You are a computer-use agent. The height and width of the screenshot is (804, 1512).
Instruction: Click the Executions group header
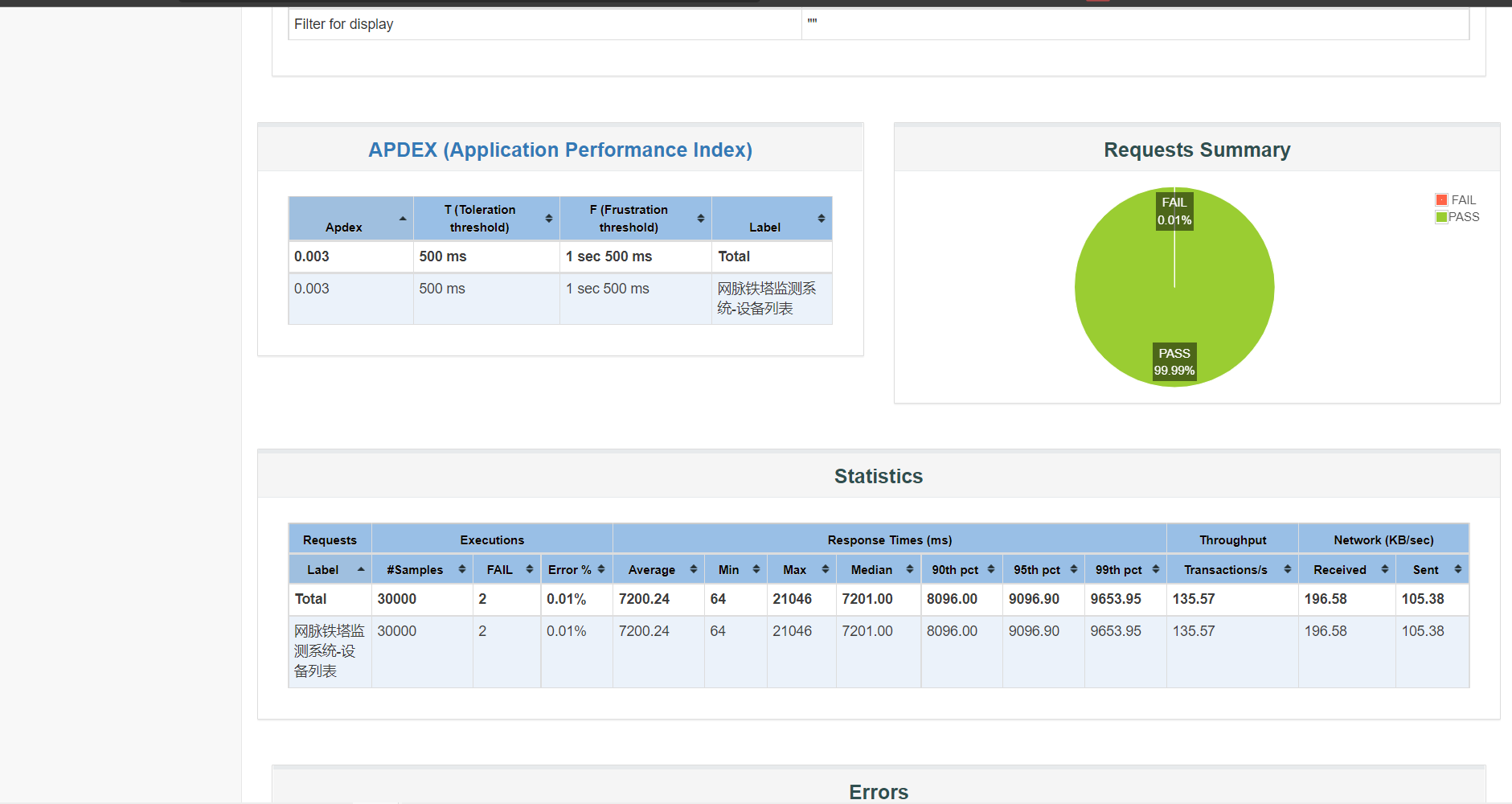[492, 540]
